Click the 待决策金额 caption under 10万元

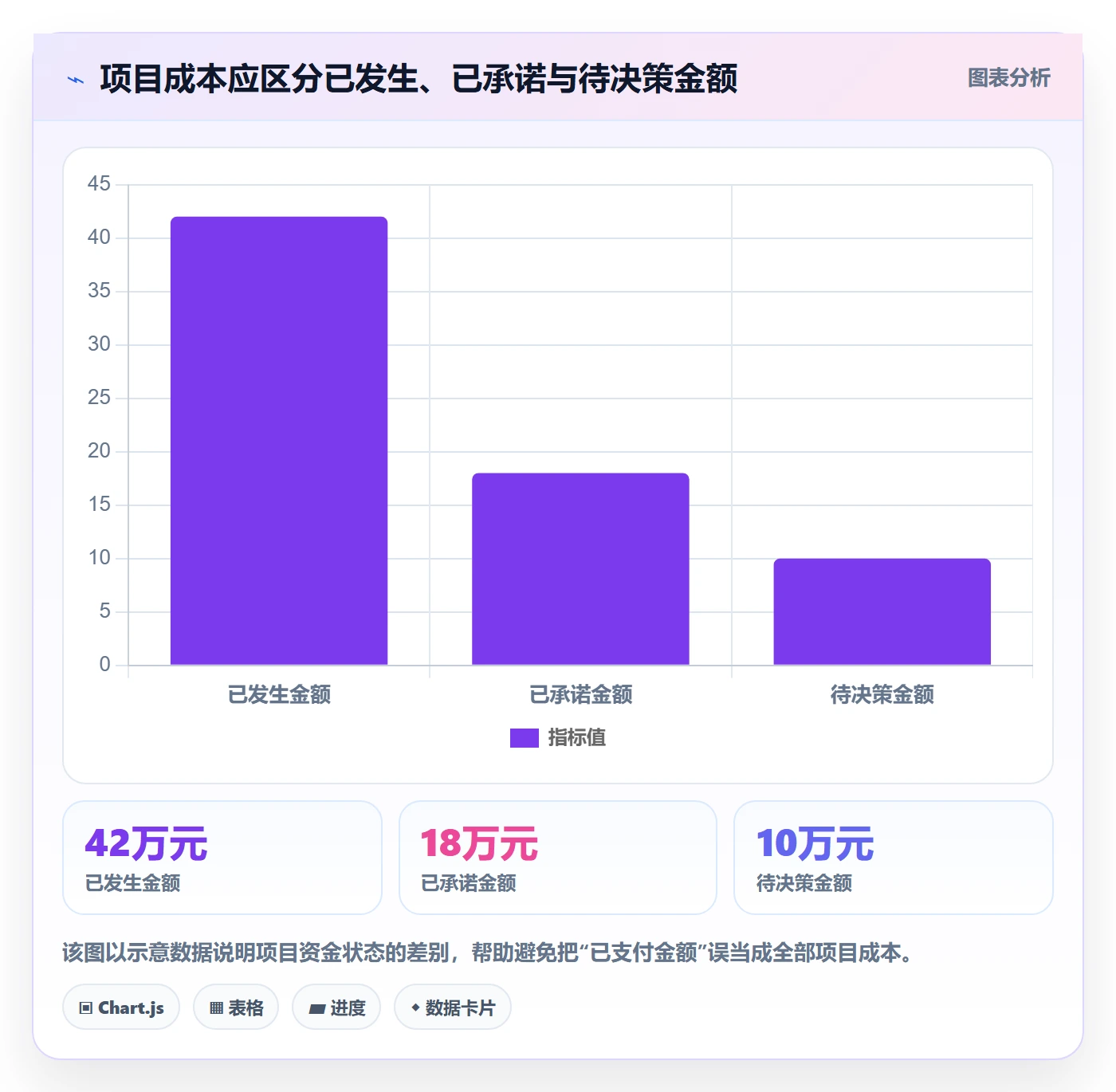(804, 883)
